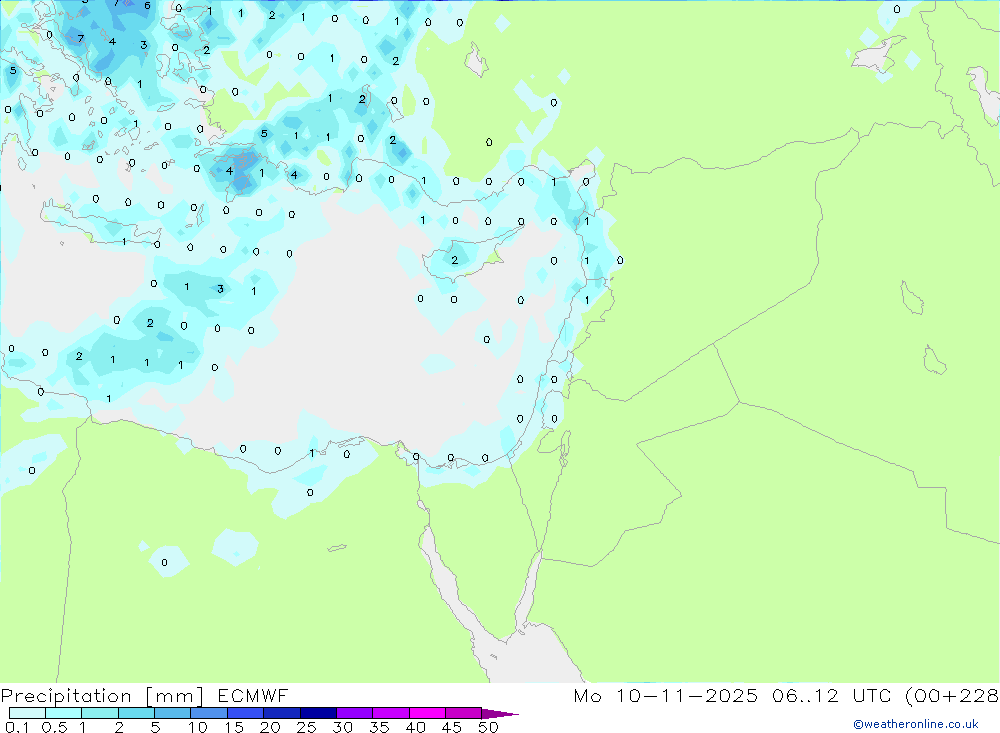Click the legend scale label "45"
This screenshot has height=733, width=1000.
click(x=452, y=727)
